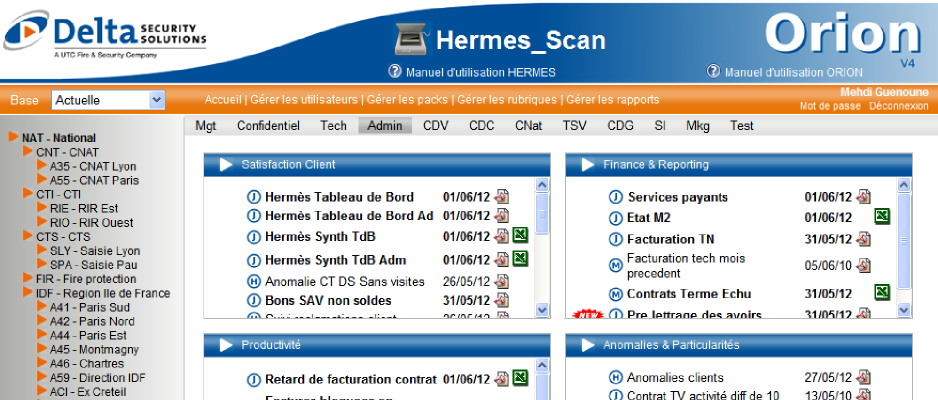Viewport: 938px width, 400px height.
Task: Open PDF for Hermès Tableau de Bord Ad
Action: 501,215
